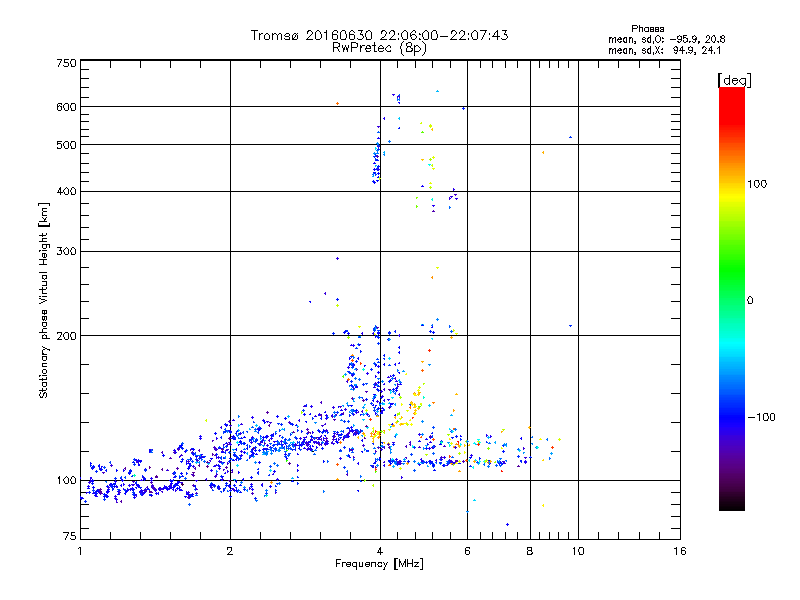
Task: Click the colorbar tick label '-100'
Action: click(761, 417)
